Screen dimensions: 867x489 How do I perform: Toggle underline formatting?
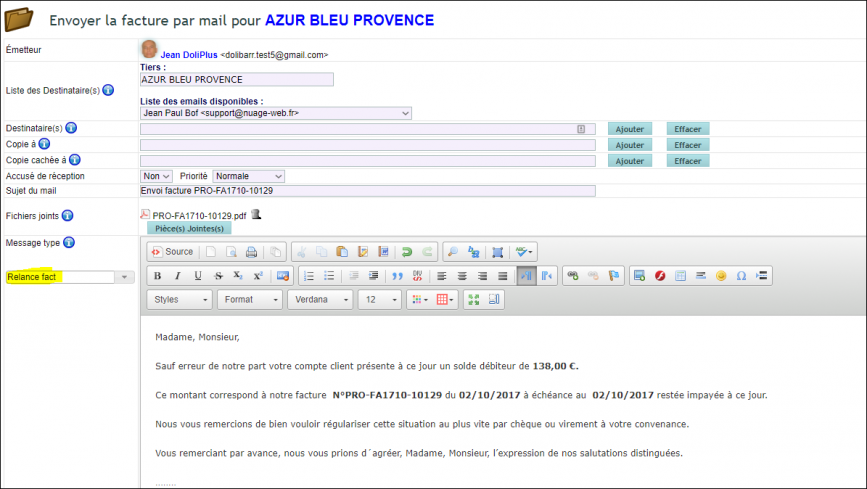click(x=198, y=275)
